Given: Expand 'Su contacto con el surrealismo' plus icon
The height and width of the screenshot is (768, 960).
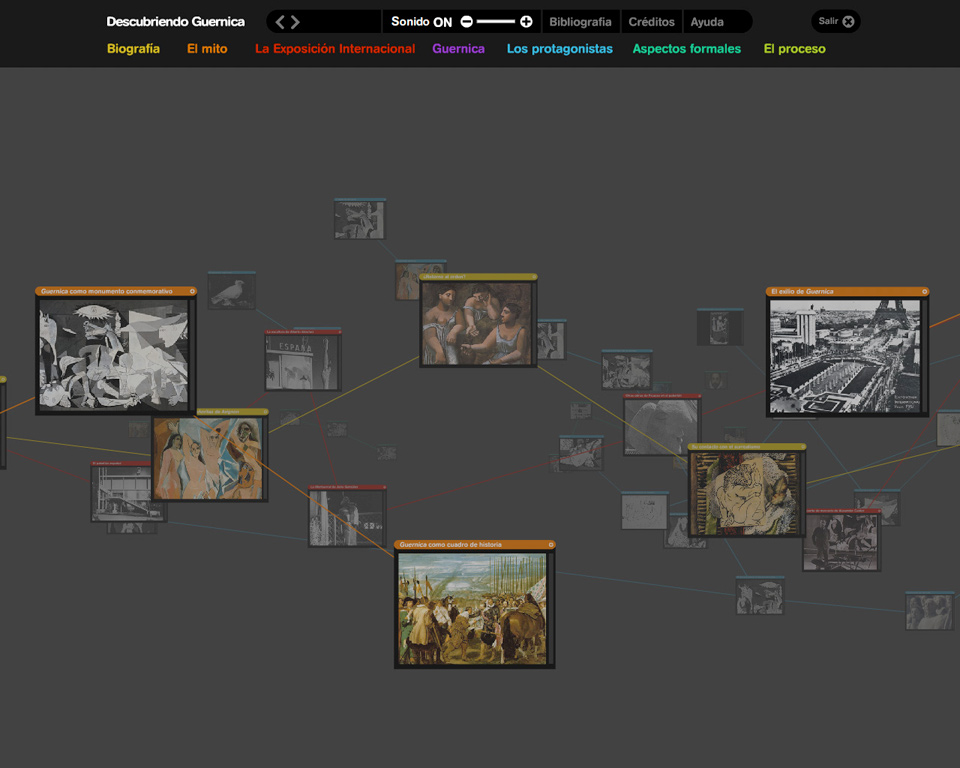Looking at the screenshot, I should (x=803, y=447).
